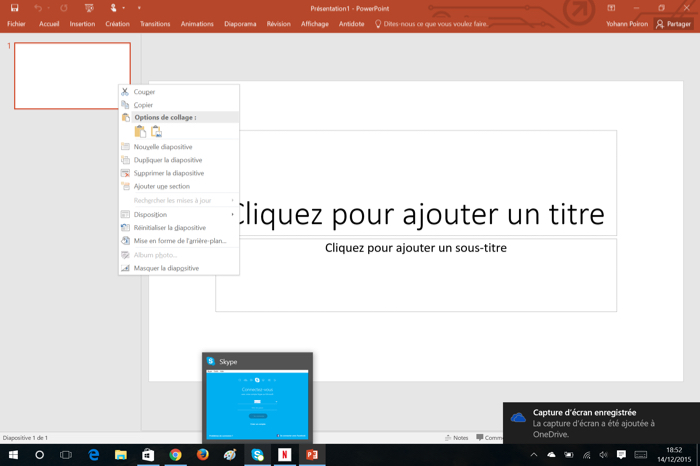Switch to the Insertion ribbon tab
The width and height of the screenshot is (700, 466).
coord(82,24)
